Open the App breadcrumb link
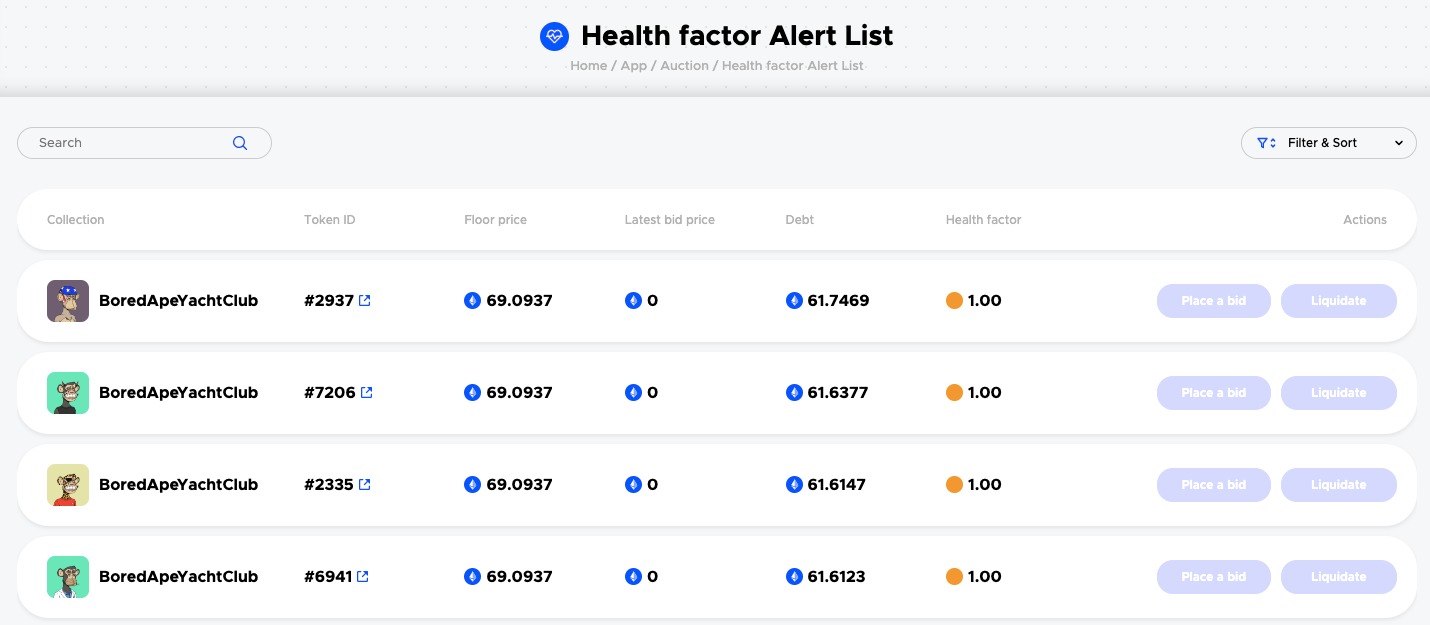 click(x=634, y=65)
